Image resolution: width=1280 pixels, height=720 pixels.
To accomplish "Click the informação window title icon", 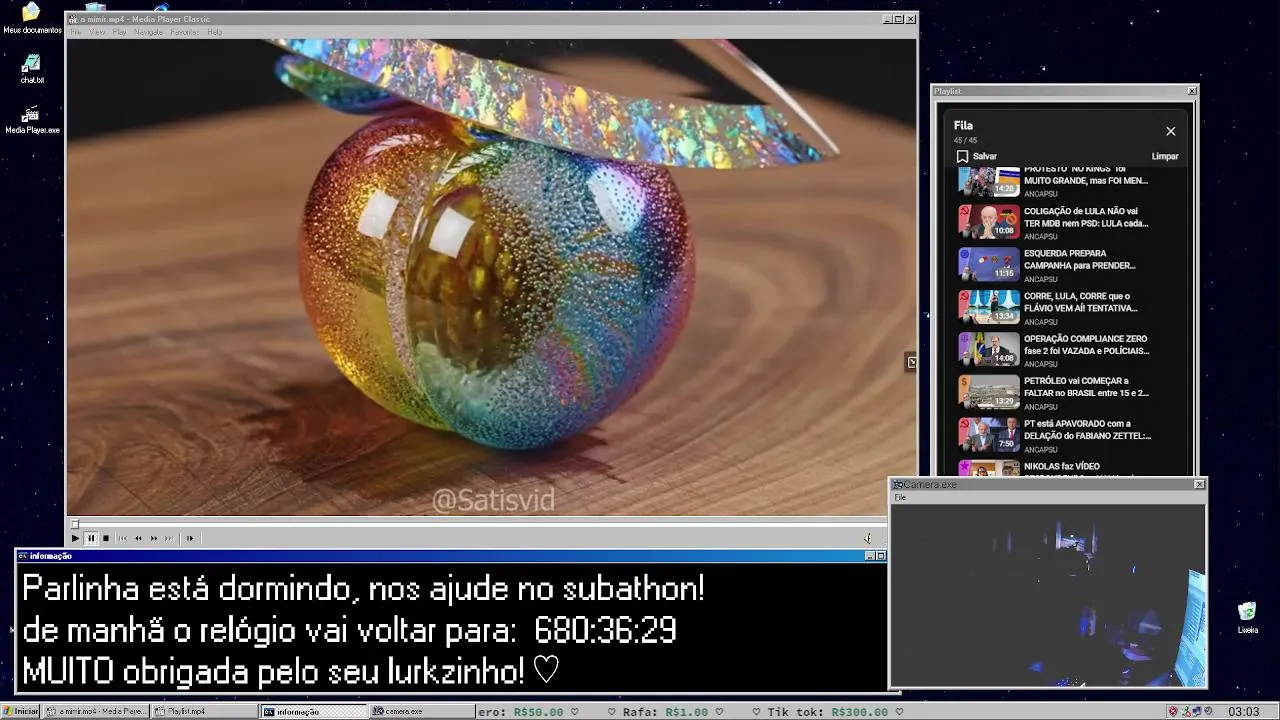I will [x=22, y=556].
